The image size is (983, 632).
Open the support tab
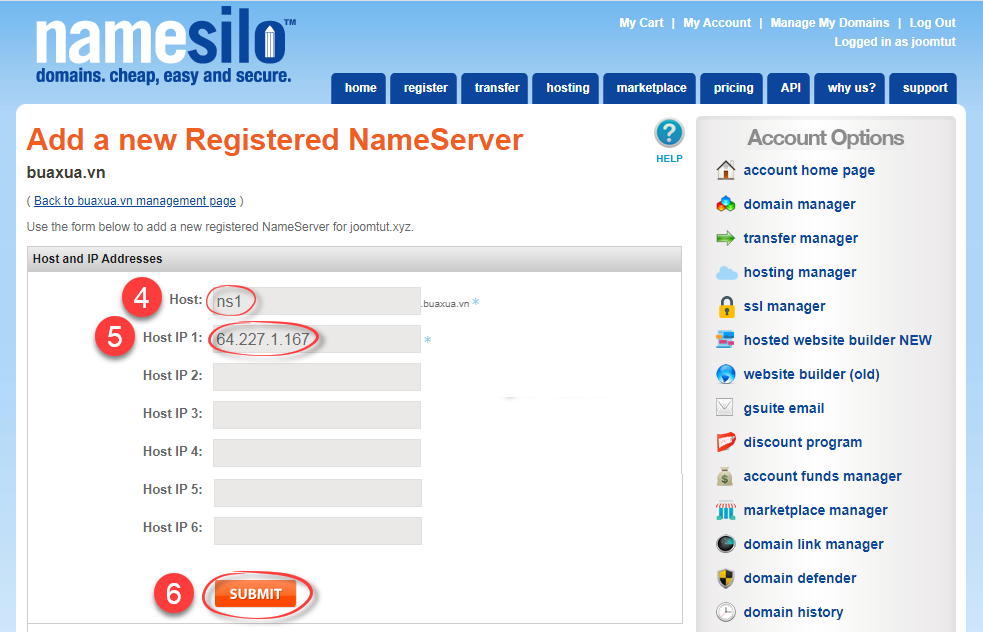tap(925, 88)
